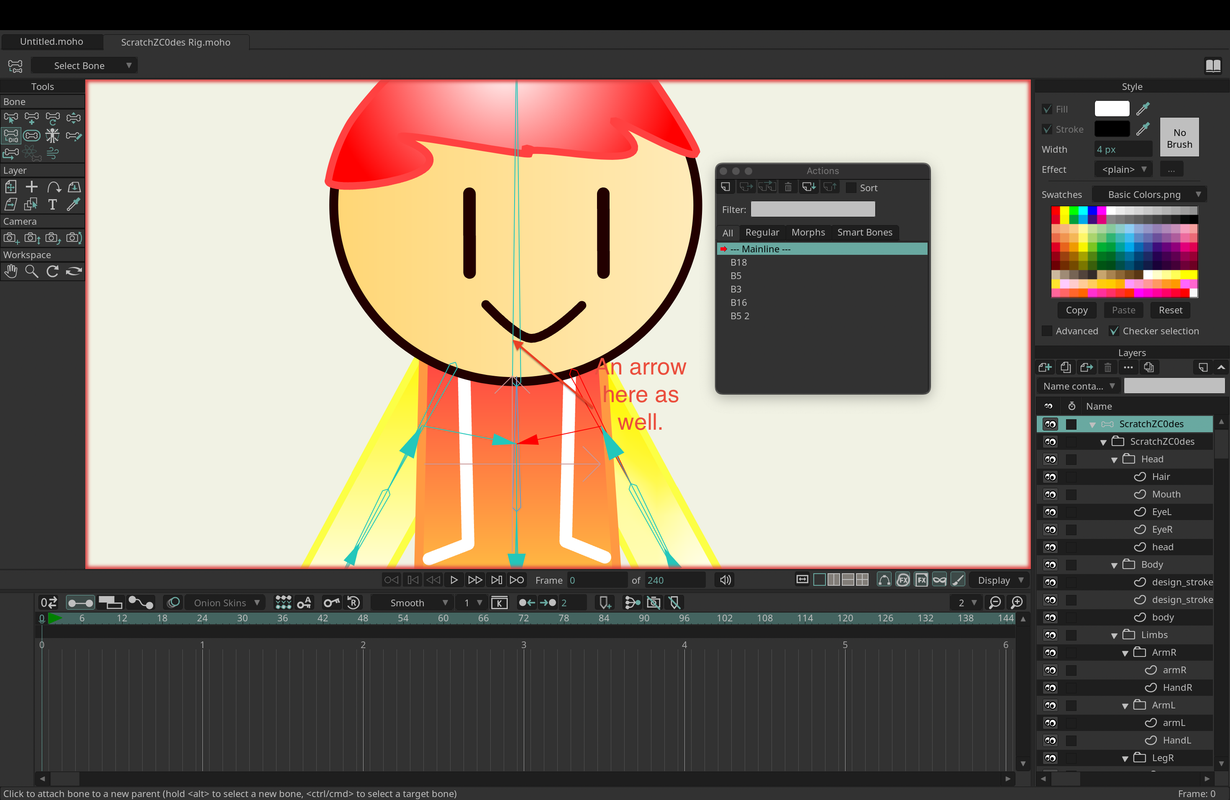Pick the Text tool in Layer section
1230x800 pixels.
coord(52,204)
